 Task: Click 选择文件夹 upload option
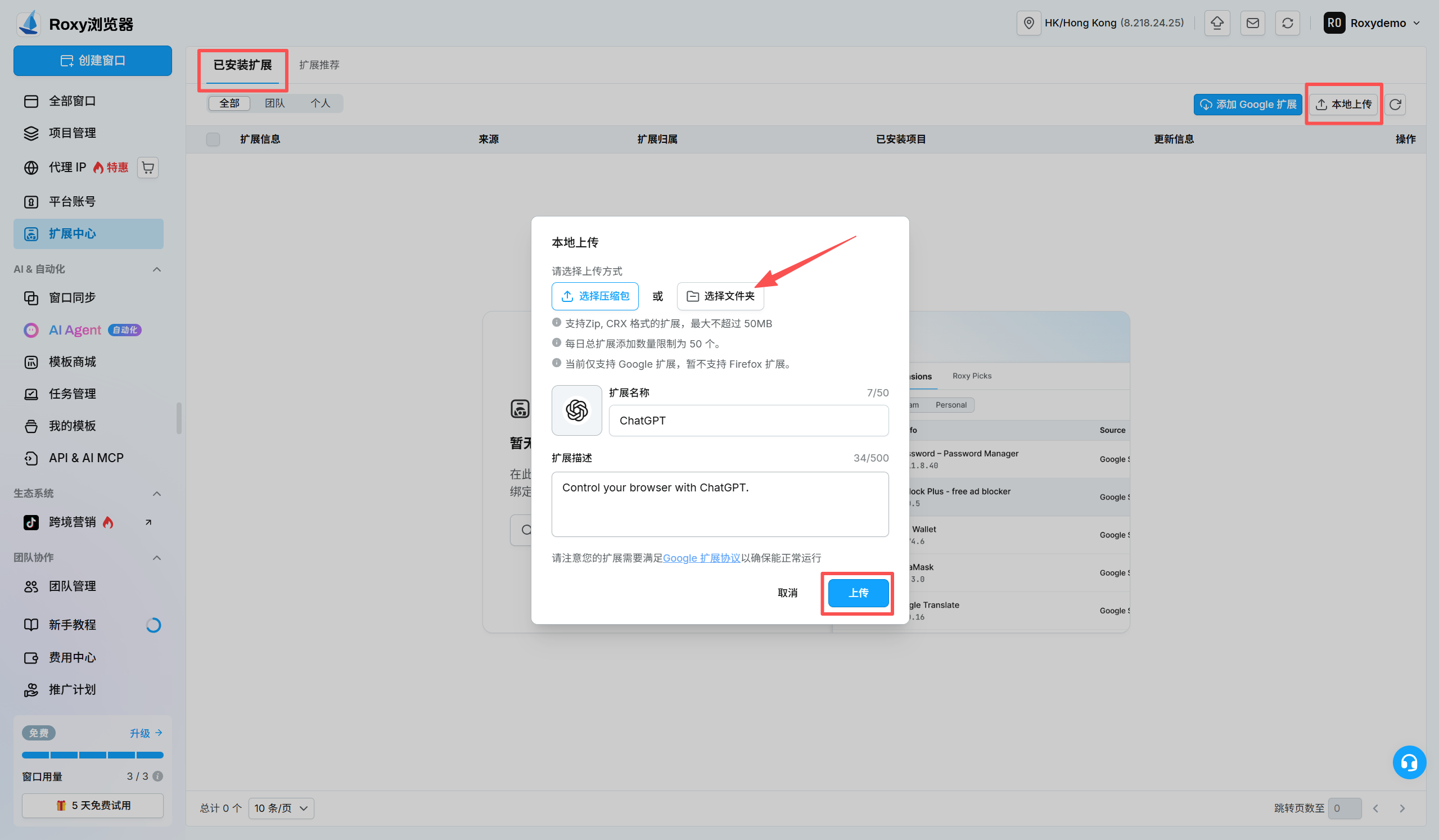pos(720,296)
